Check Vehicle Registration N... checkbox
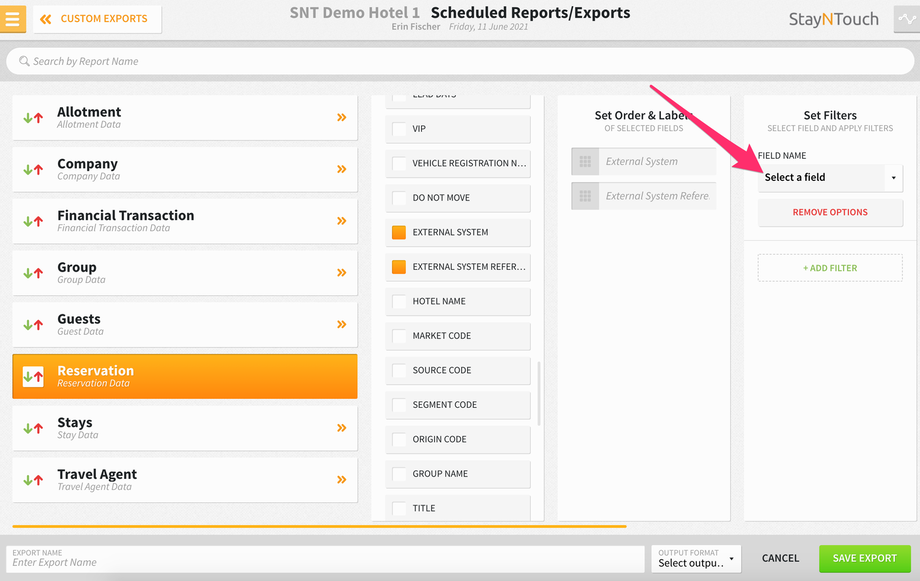The height and width of the screenshot is (581, 920). [x=399, y=163]
